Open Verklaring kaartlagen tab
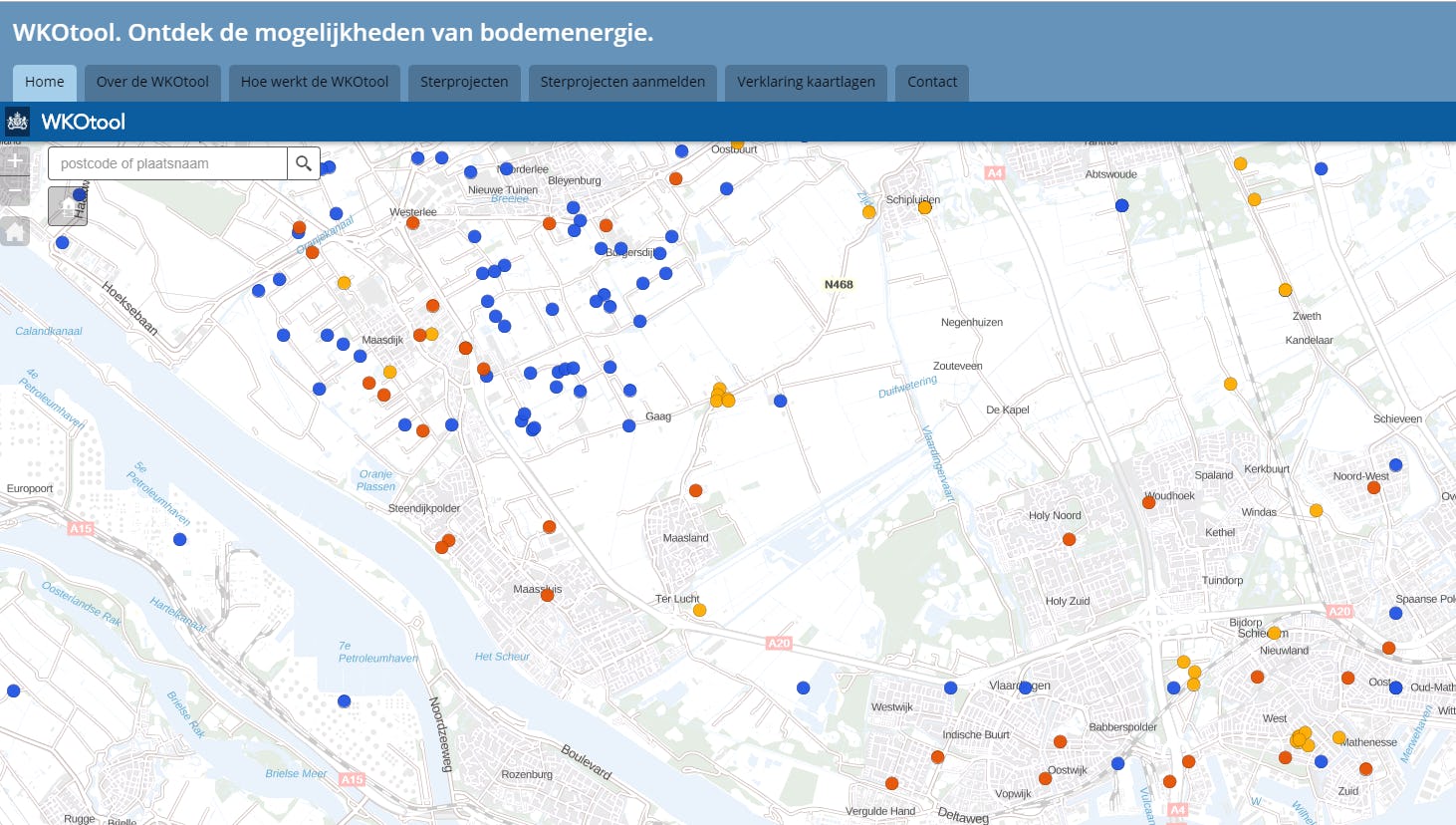Screen dimensions: 1456x825 (x=806, y=82)
